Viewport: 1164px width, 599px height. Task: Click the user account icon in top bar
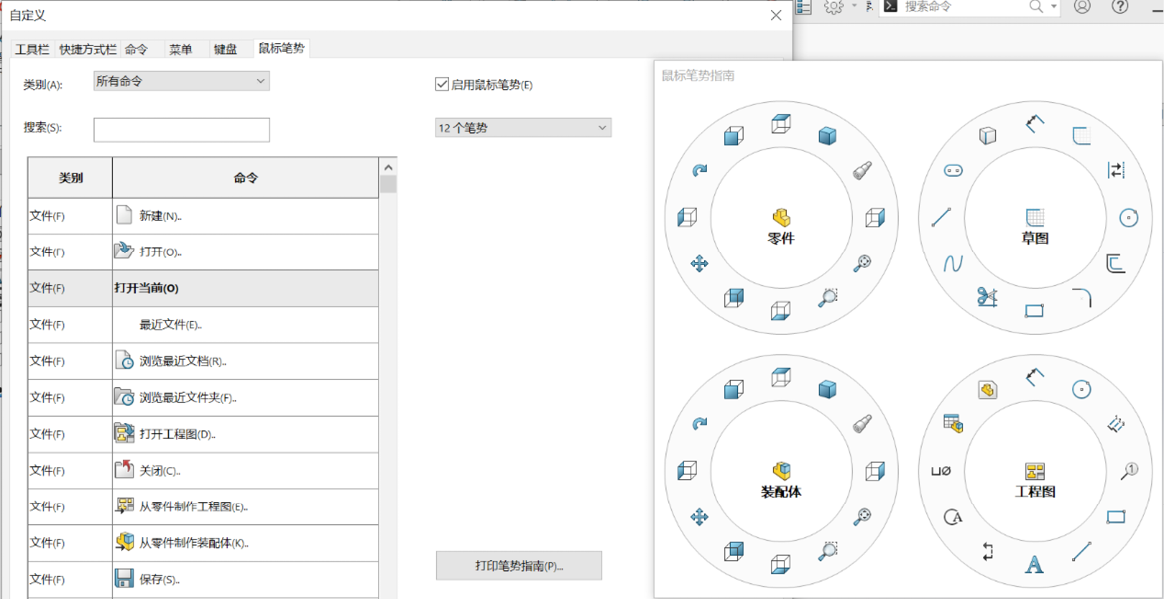[1082, 7]
